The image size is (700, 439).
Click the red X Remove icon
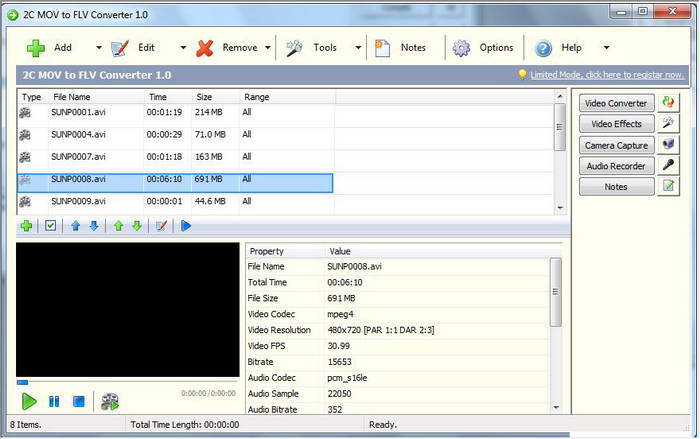tap(204, 48)
